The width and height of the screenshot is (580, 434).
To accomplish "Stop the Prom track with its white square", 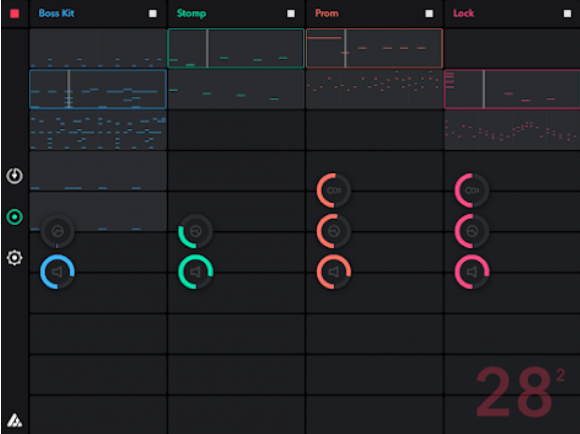I will coord(429,14).
